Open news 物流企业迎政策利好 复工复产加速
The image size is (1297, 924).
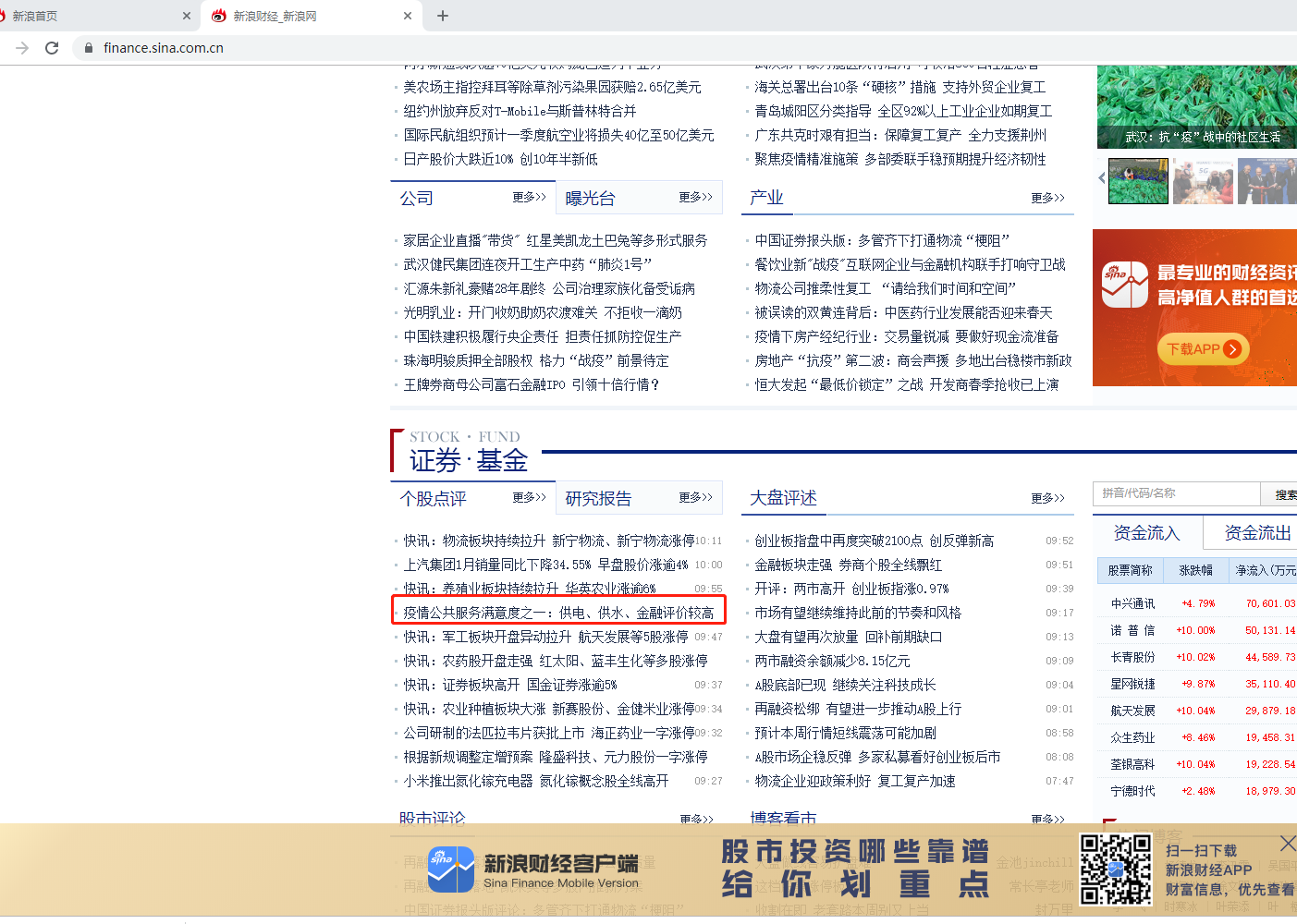[855, 781]
